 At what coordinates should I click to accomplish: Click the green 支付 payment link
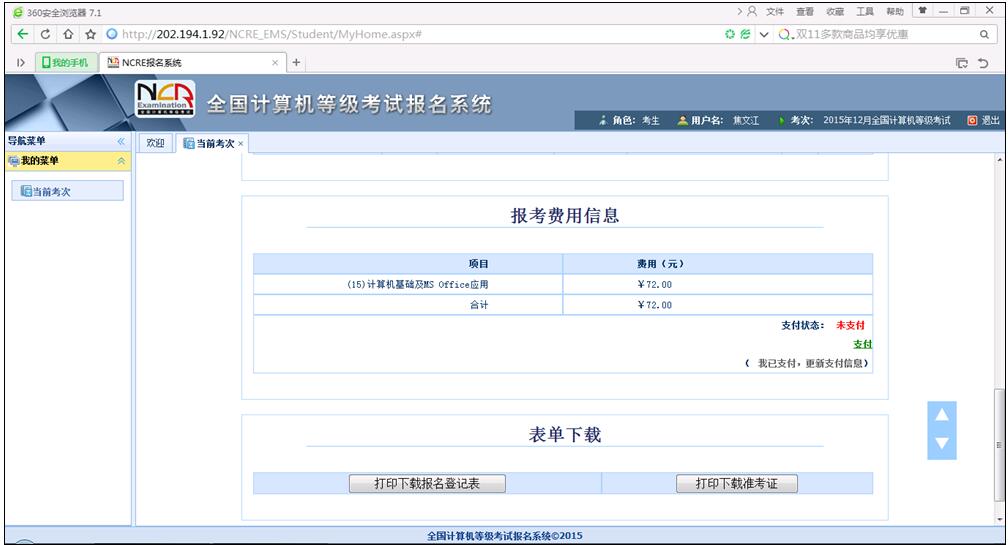[862, 344]
